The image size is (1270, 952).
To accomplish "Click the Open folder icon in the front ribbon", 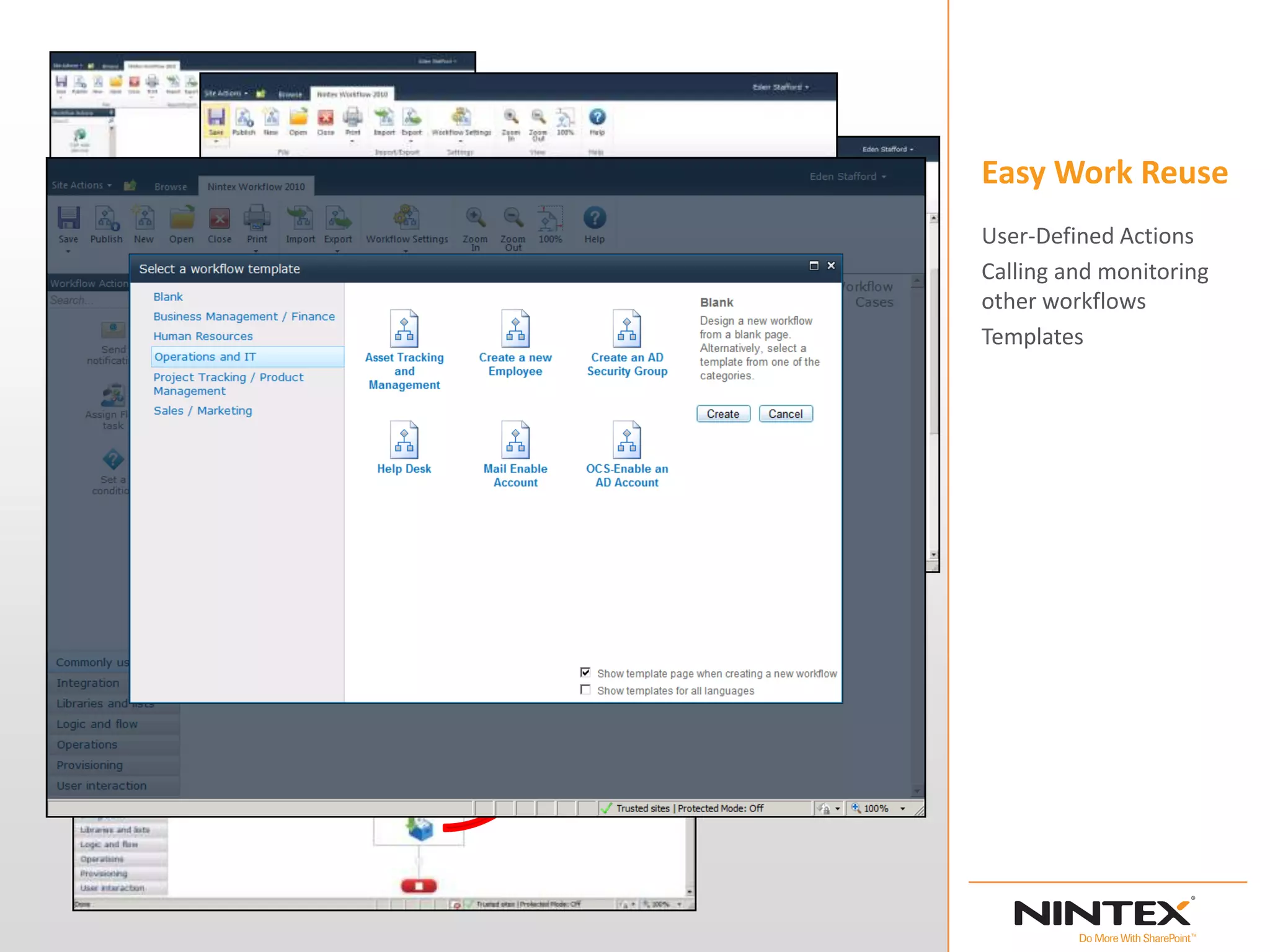I will (x=182, y=218).
